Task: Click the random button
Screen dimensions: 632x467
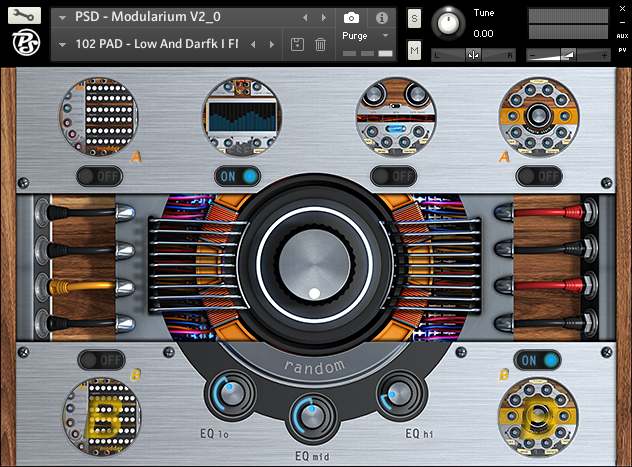Action: coord(314,366)
